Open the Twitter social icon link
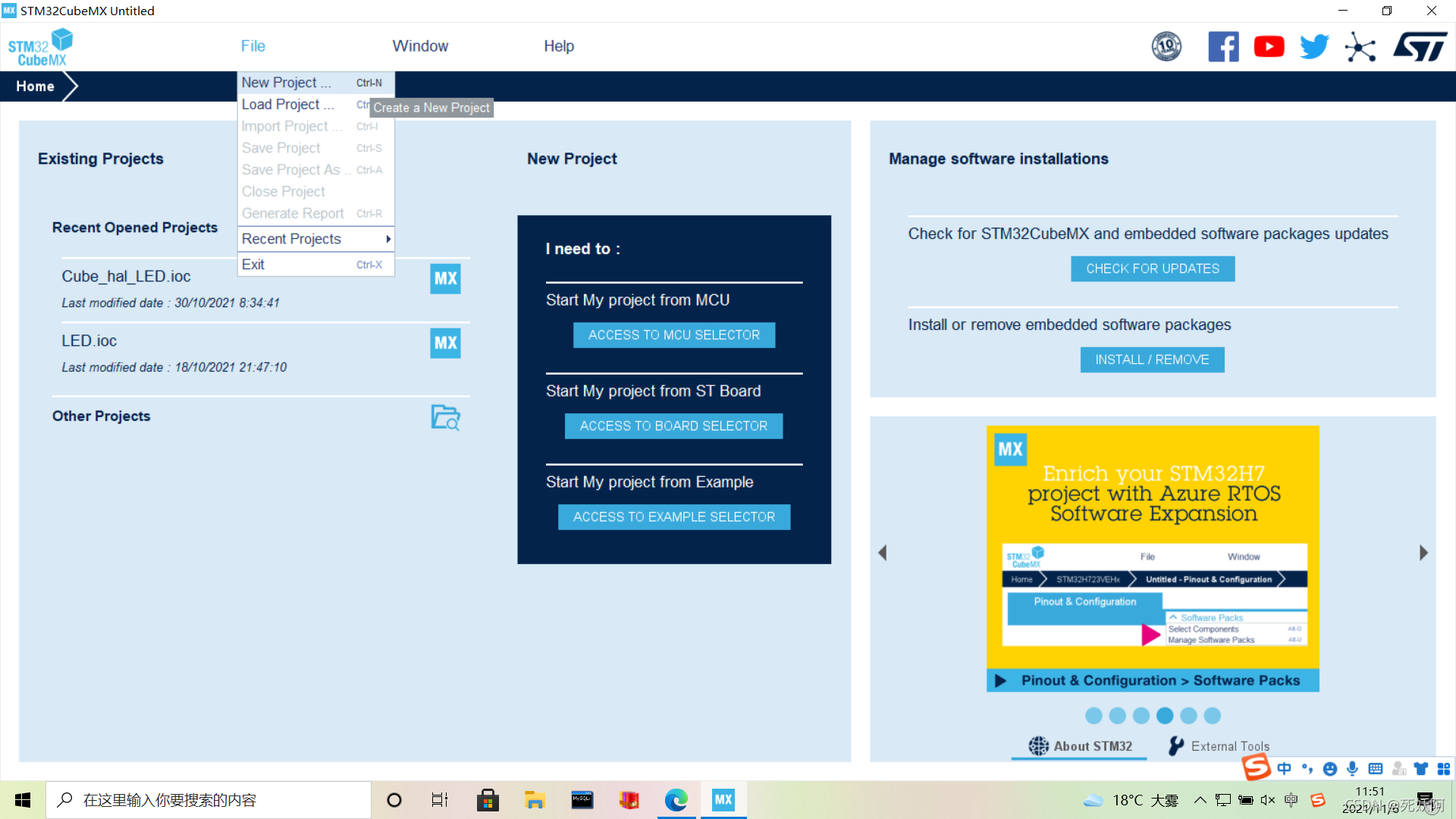The height and width of the screenshot is (819, 1456). click(x=1313, y=46)
